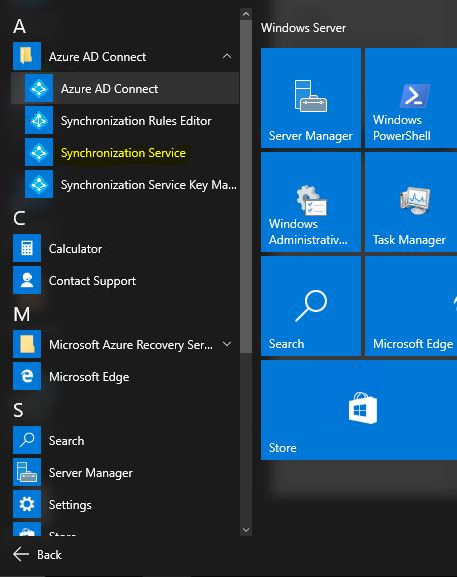Click the Server Manager icon in app list
Image resolution: width=457 pixels, height=577 pixels.
[27, 472]
